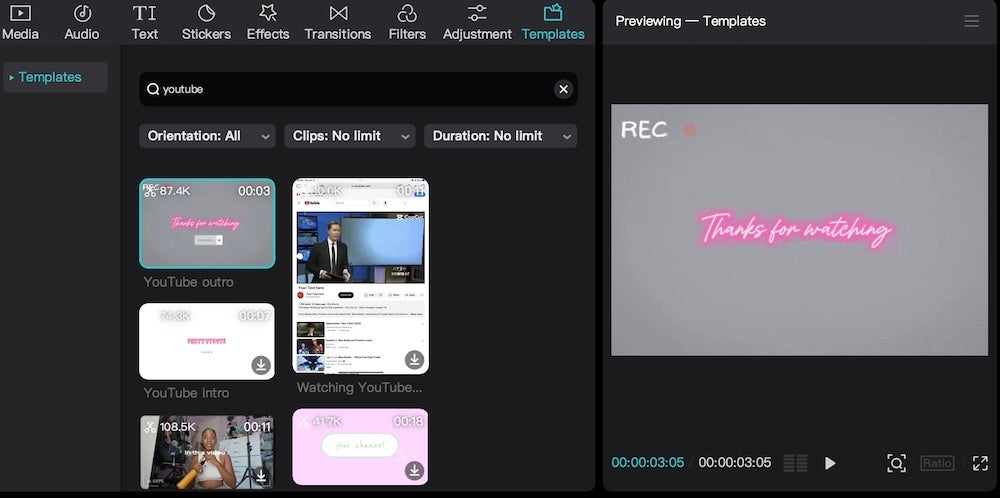
Task: Download the pink your channel template
Action: 415,471
